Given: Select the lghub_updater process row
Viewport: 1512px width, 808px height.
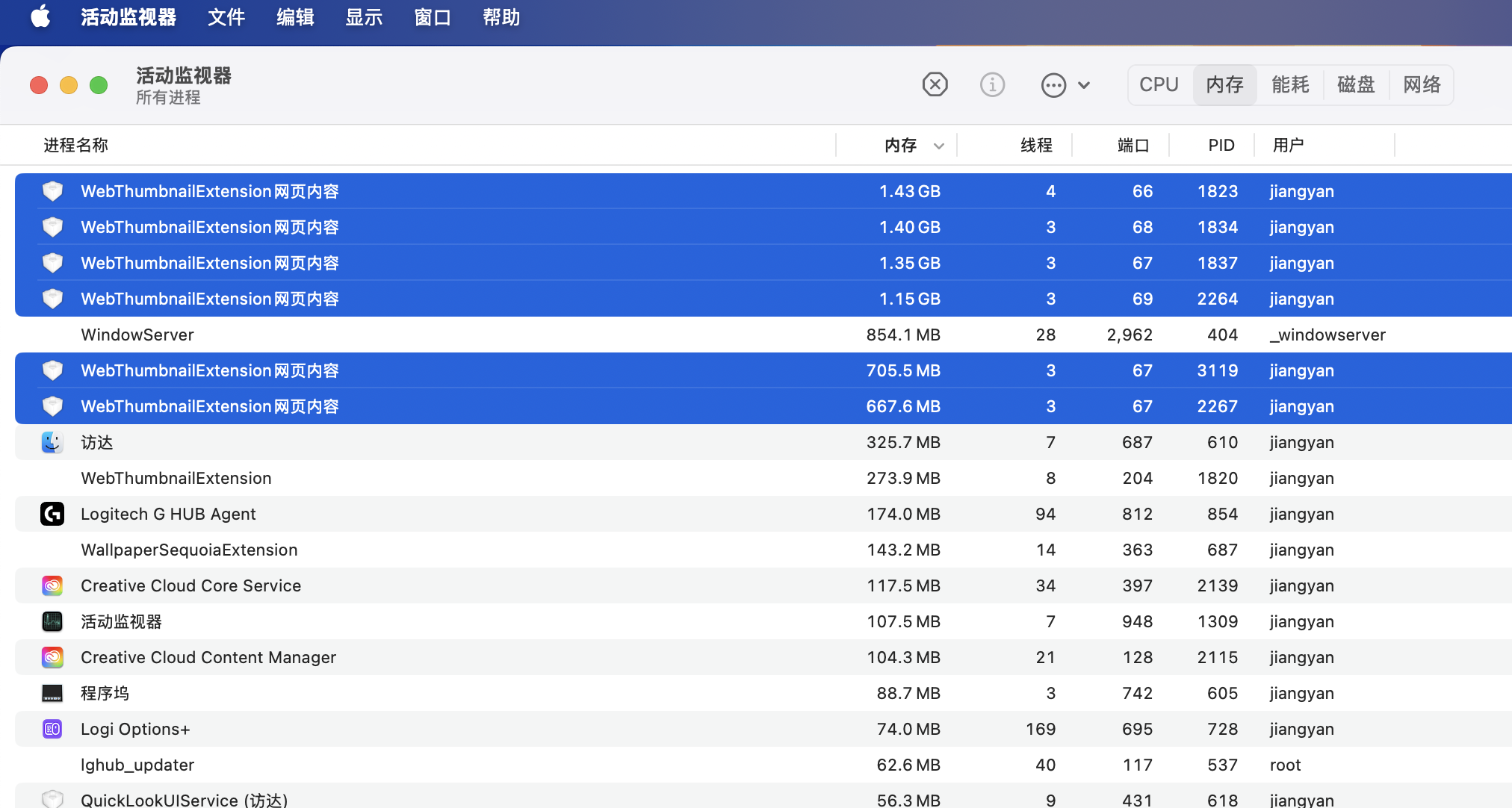Looking at the screenshot, I should point(137,765).
